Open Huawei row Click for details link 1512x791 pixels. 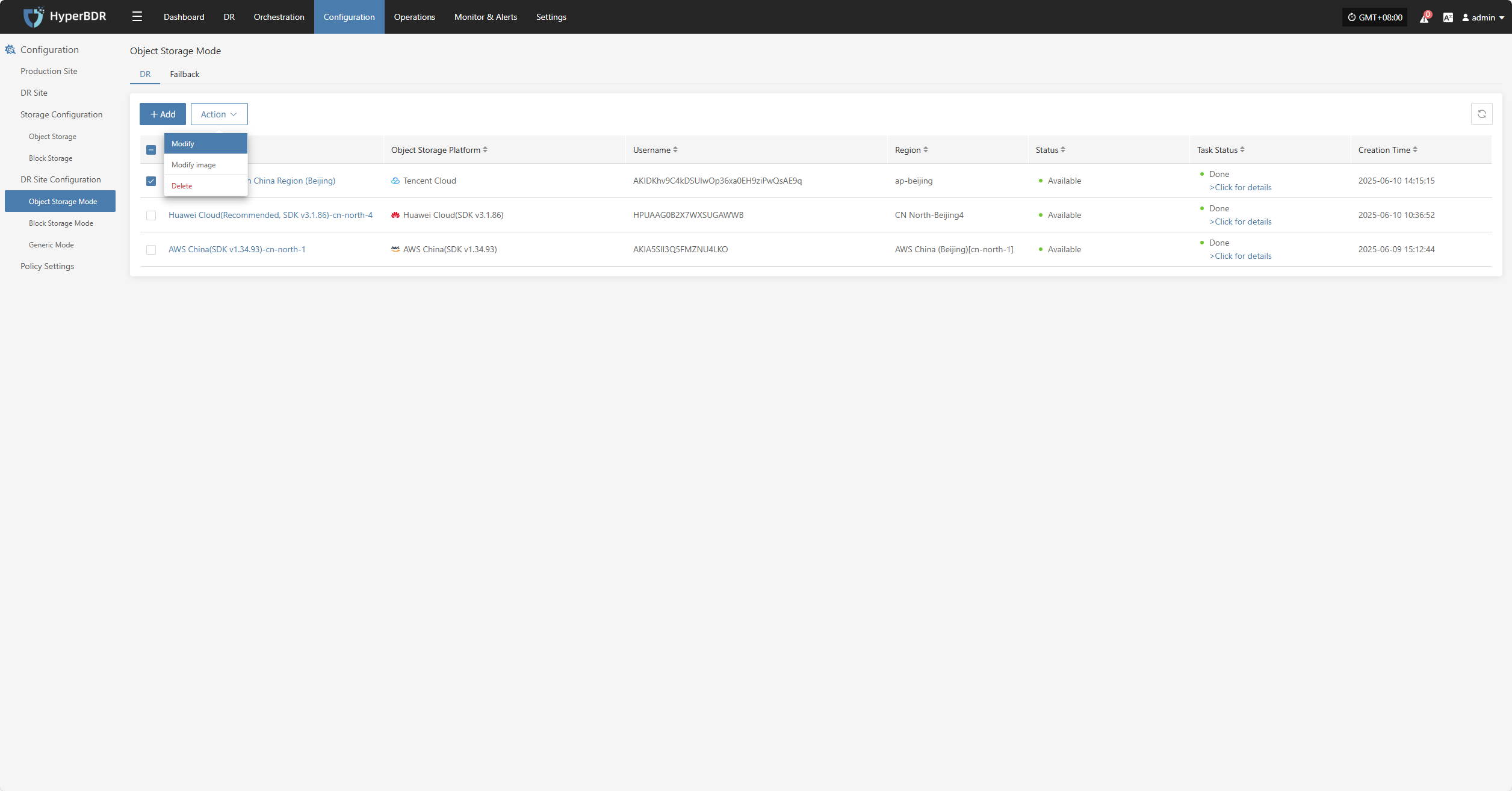pyautogui.click(x=1241, y=222)
